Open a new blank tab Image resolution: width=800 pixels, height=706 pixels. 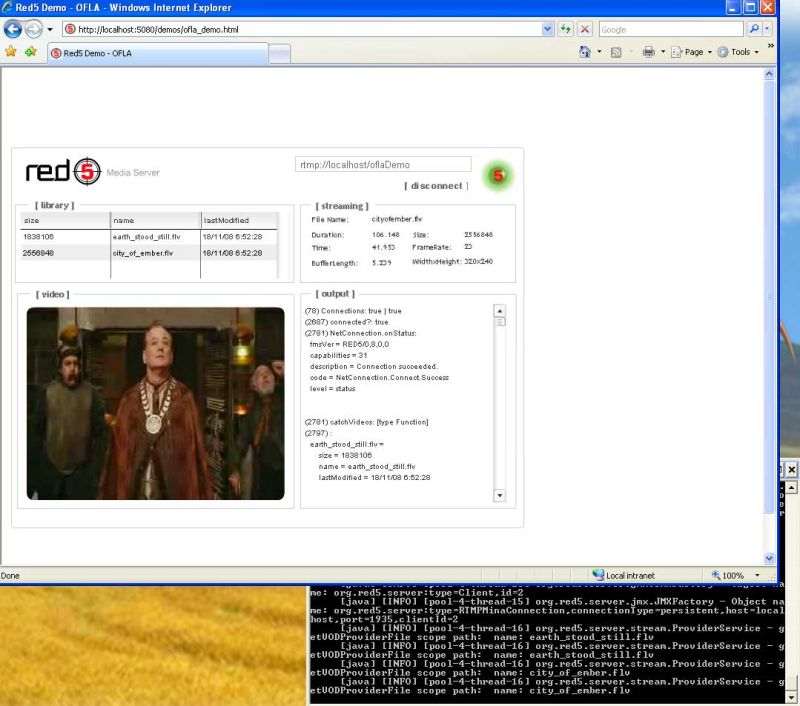tap(280, 54)
